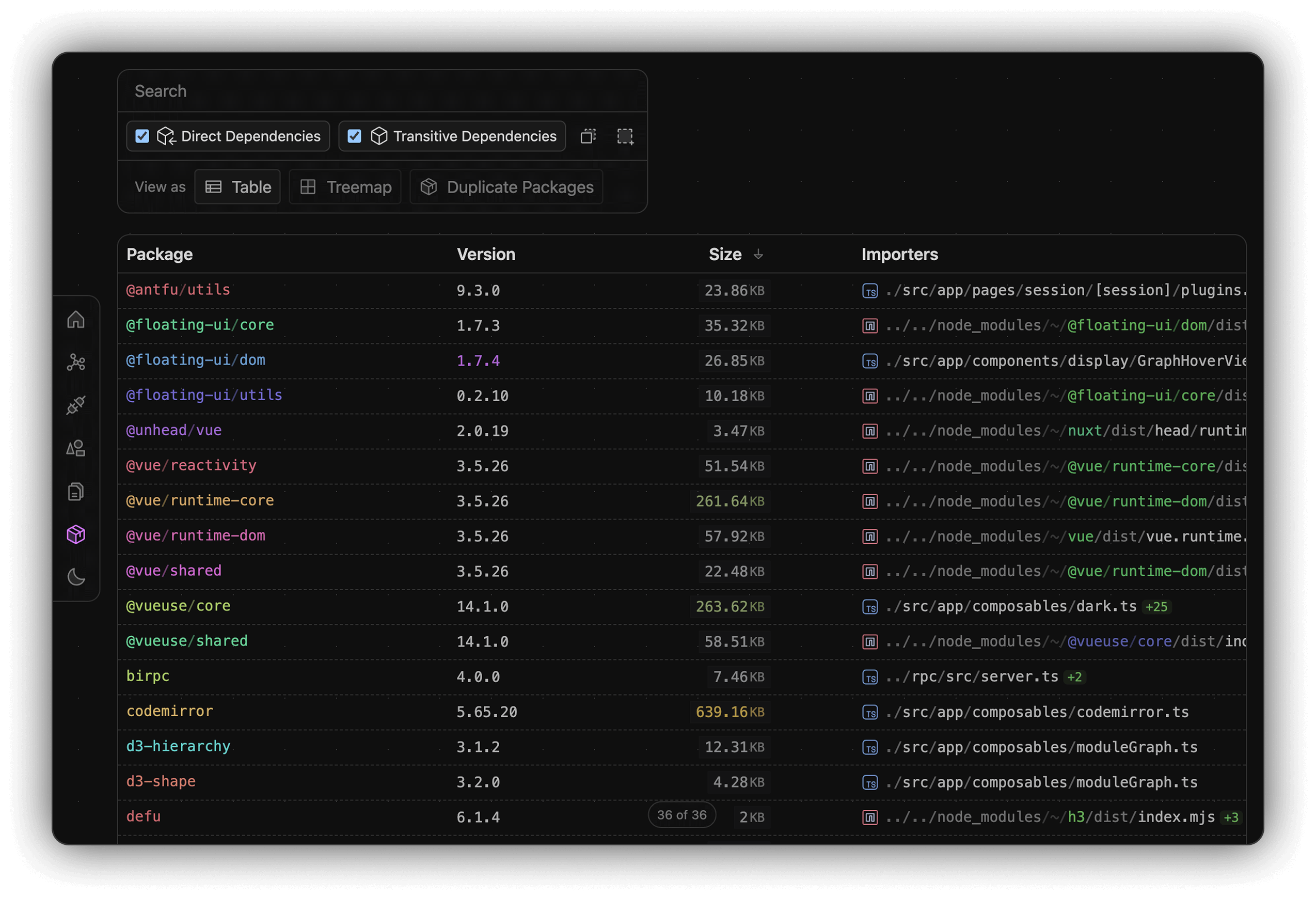Switch to the Treemap view
The width and height of the screenshot is (1316, 897).
(345, 187)
